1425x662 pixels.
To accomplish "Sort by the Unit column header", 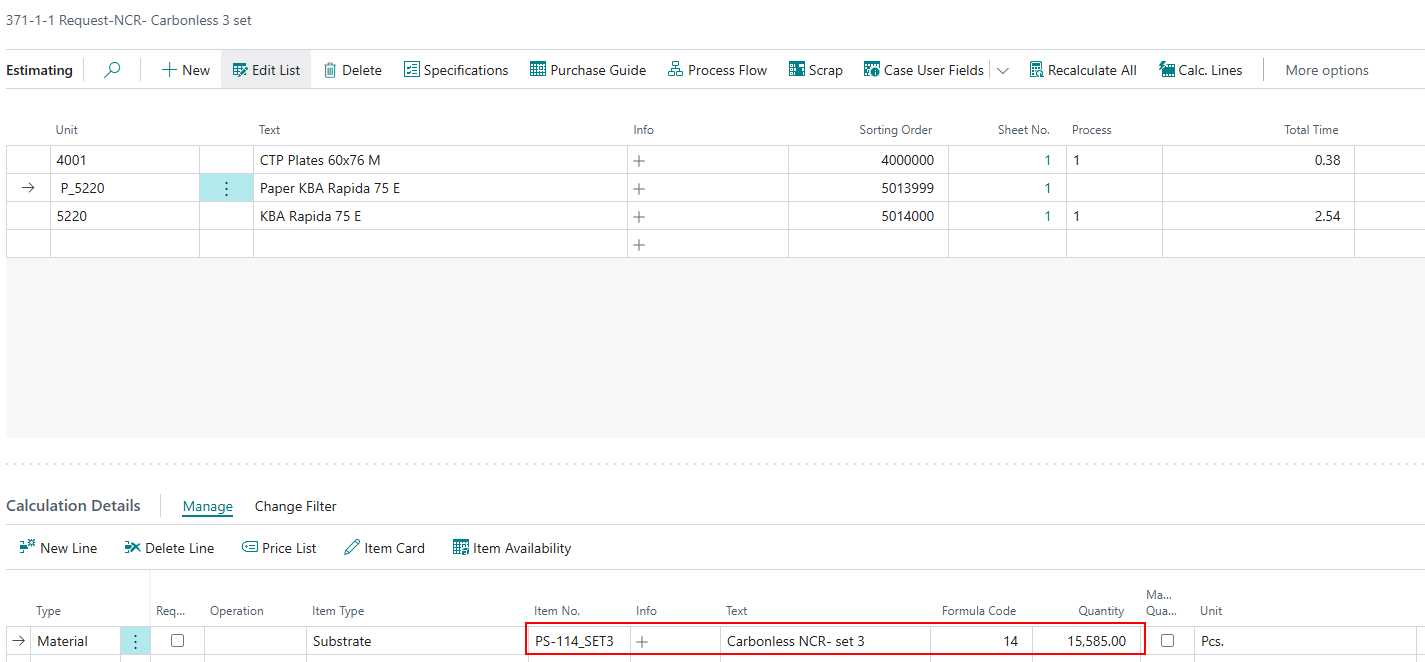I will point(67,130).
